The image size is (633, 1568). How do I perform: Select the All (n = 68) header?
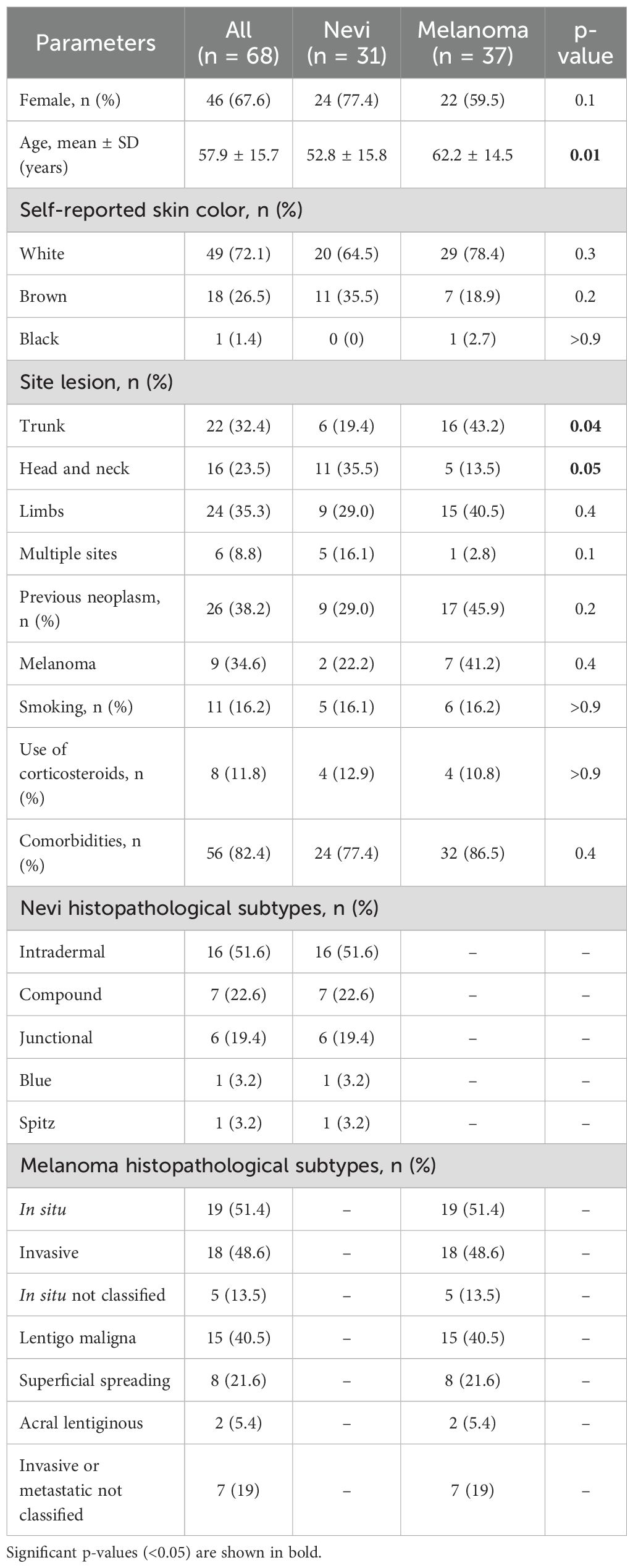pyautogui.click(x=238, y=43)
